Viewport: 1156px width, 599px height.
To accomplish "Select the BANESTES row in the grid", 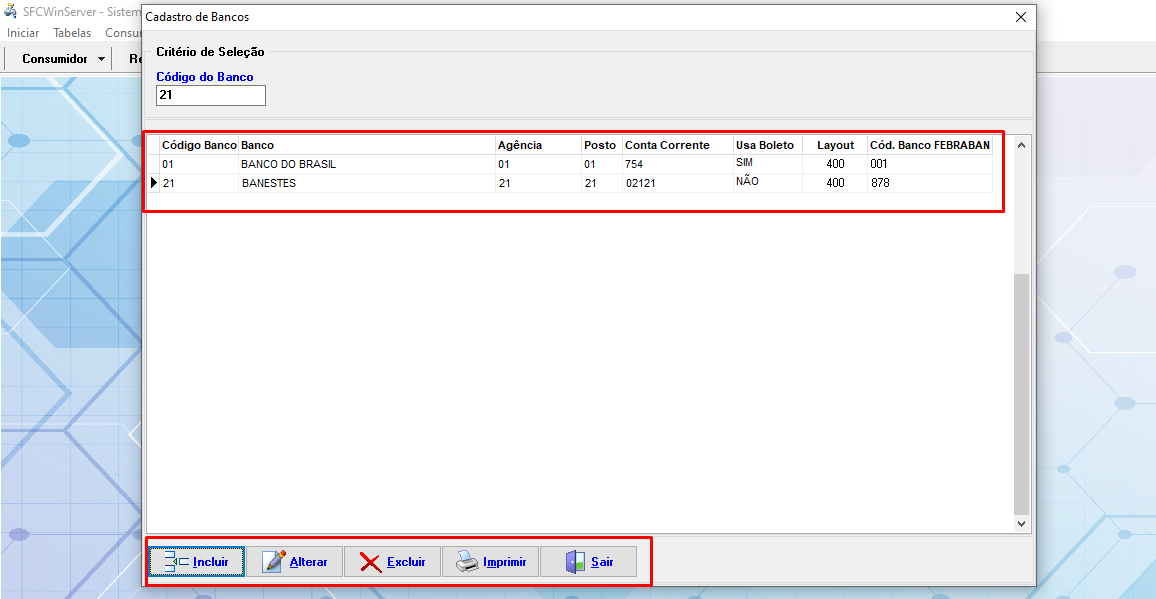I will 269,184.
